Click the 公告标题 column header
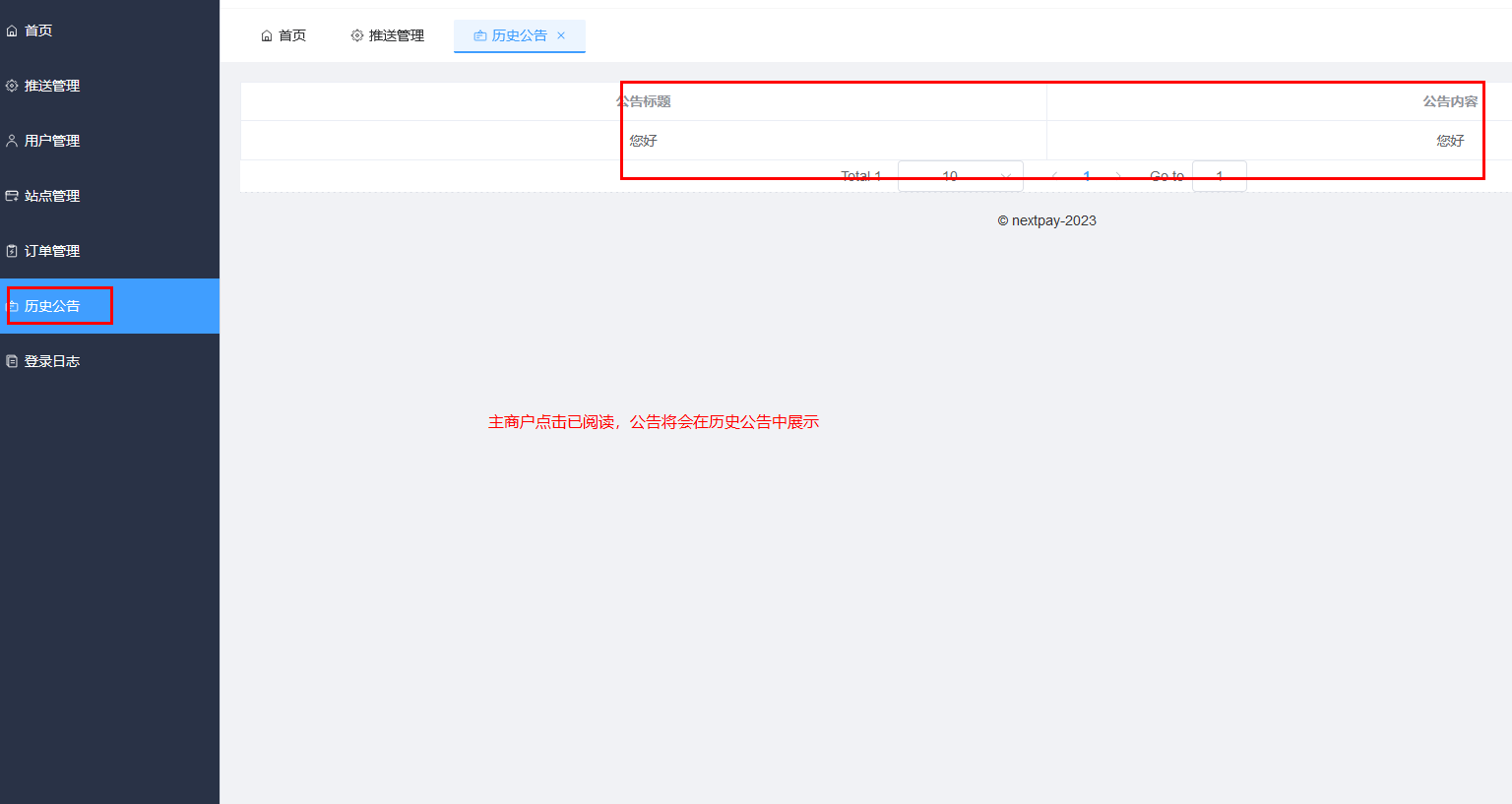Screen dimensions: 1512x804 tap(644, 101)
